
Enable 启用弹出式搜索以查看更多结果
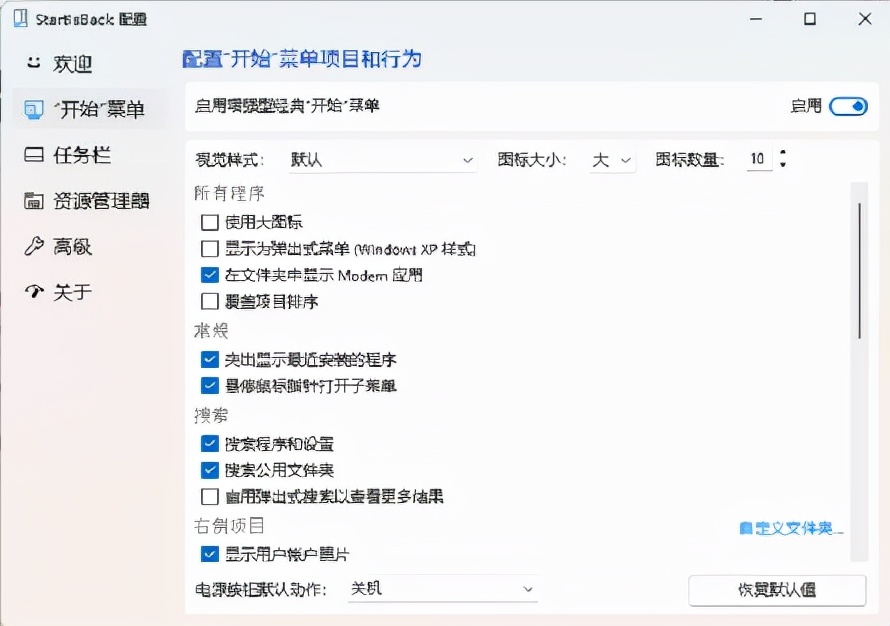pyautogui.click(x=208, y=496)
